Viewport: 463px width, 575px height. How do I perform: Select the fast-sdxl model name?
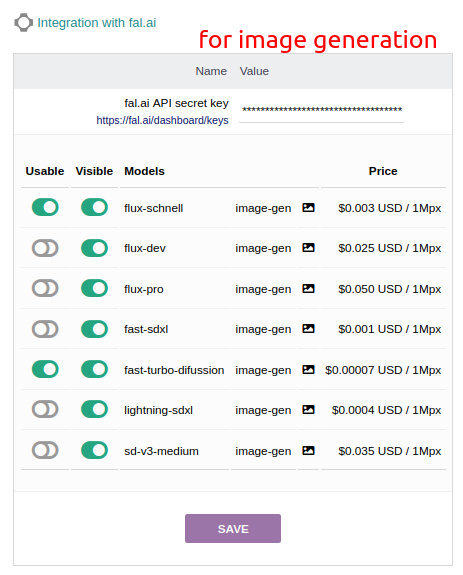(146, 329)
